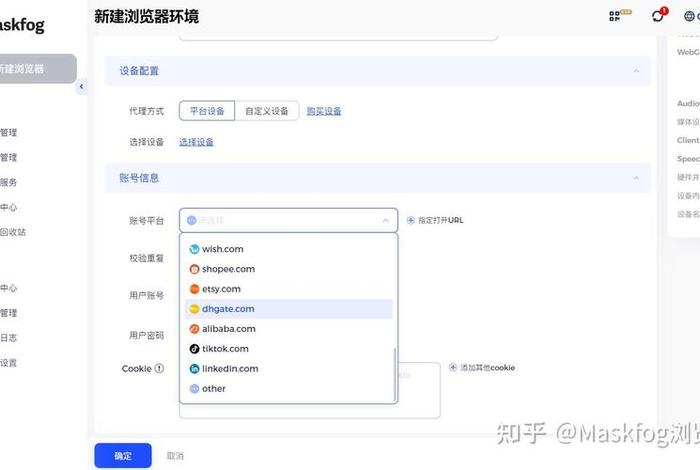Image resolution: width=700 pixels, height=470 pixels.
Task: Choose etsy.com in the dropdown list
Action: [288, 289]
